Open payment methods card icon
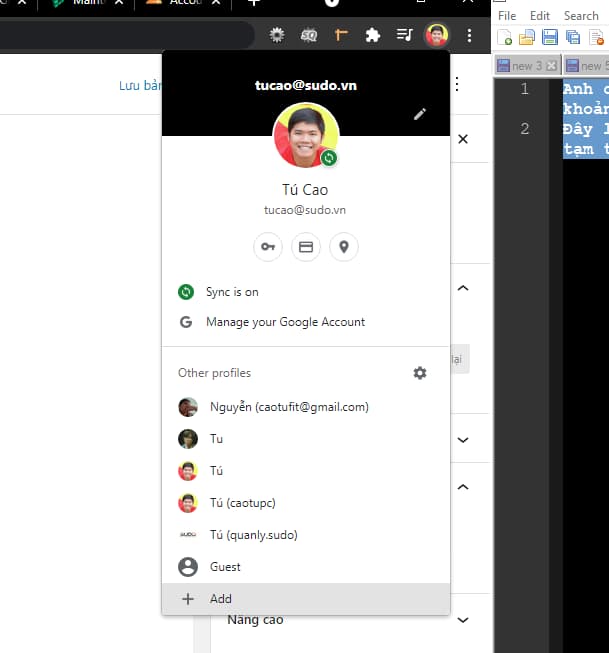The width and height of the screenshot is (609, 653). [306, 247]
